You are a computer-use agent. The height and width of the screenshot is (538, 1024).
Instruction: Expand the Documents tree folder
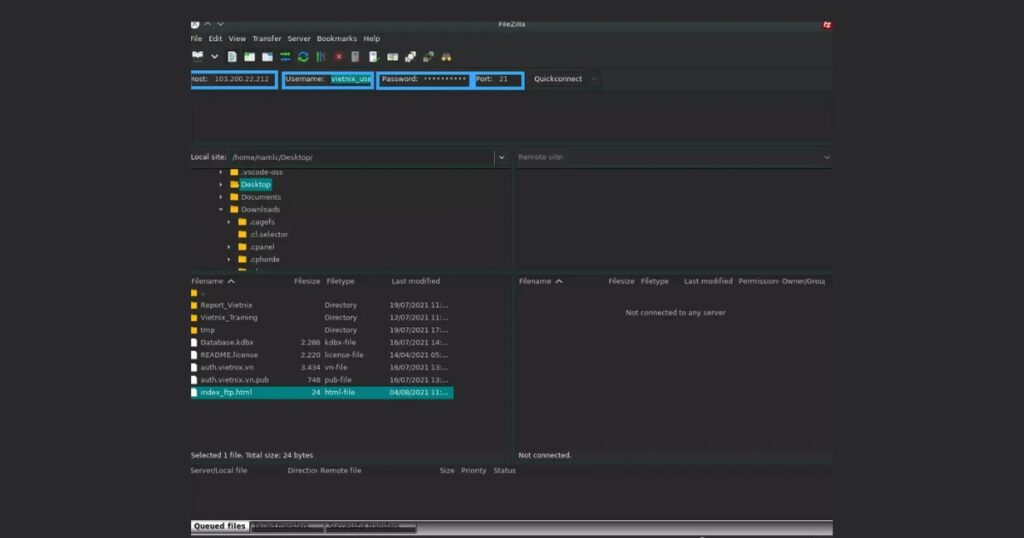pos(221,197)
